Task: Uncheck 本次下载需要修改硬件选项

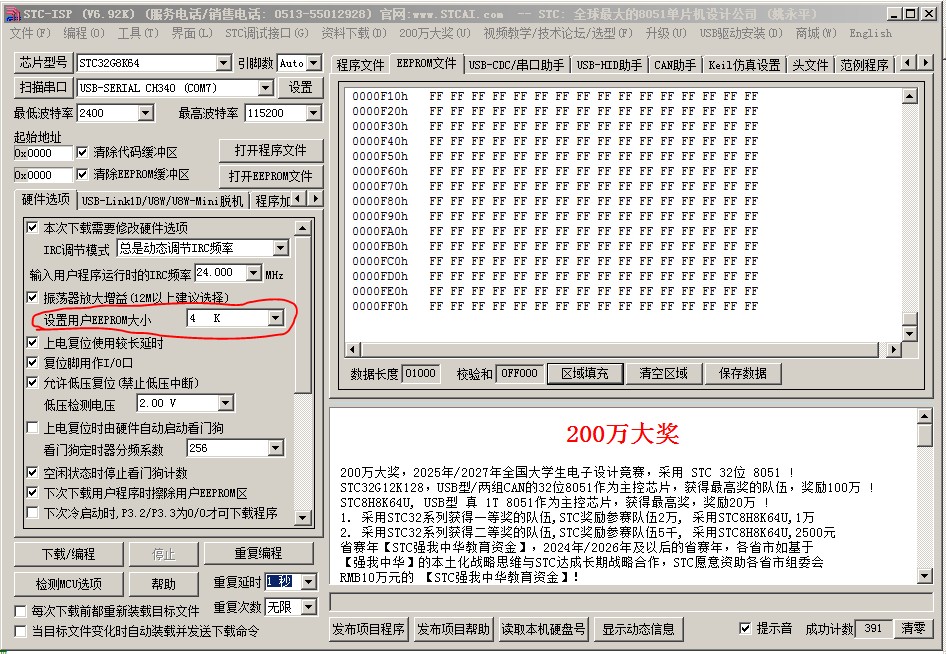Action: tap(33, 227)
